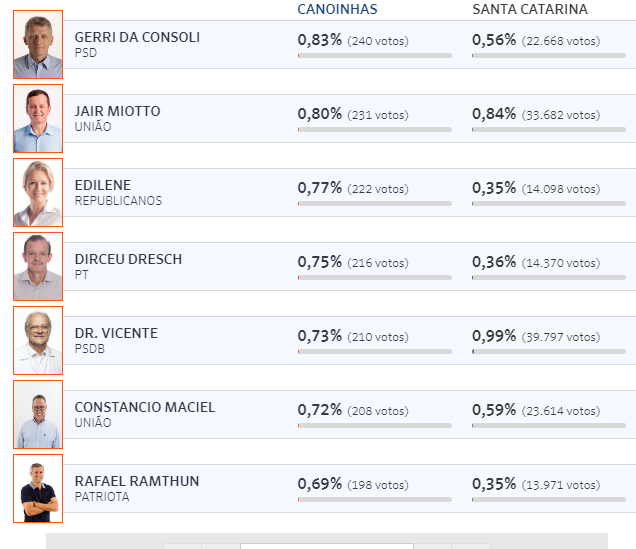Click the RAFAEL RAMTHUN name
Viewport: 636px width, 549px height.
(137, 481)
